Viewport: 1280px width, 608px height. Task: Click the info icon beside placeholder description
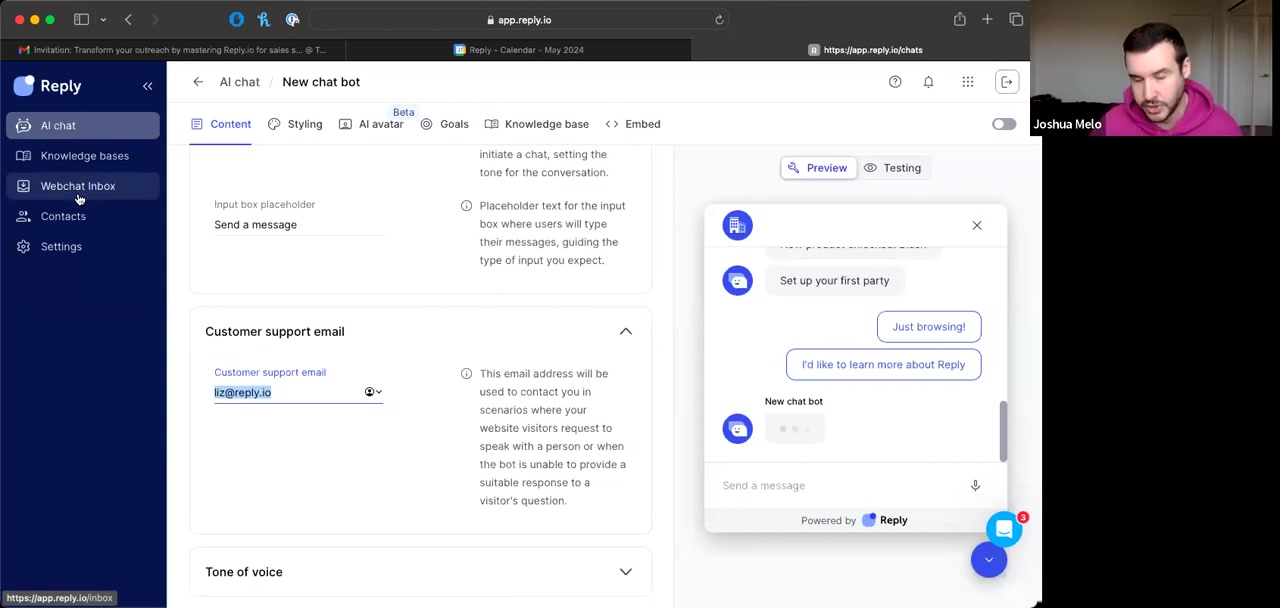466,206
